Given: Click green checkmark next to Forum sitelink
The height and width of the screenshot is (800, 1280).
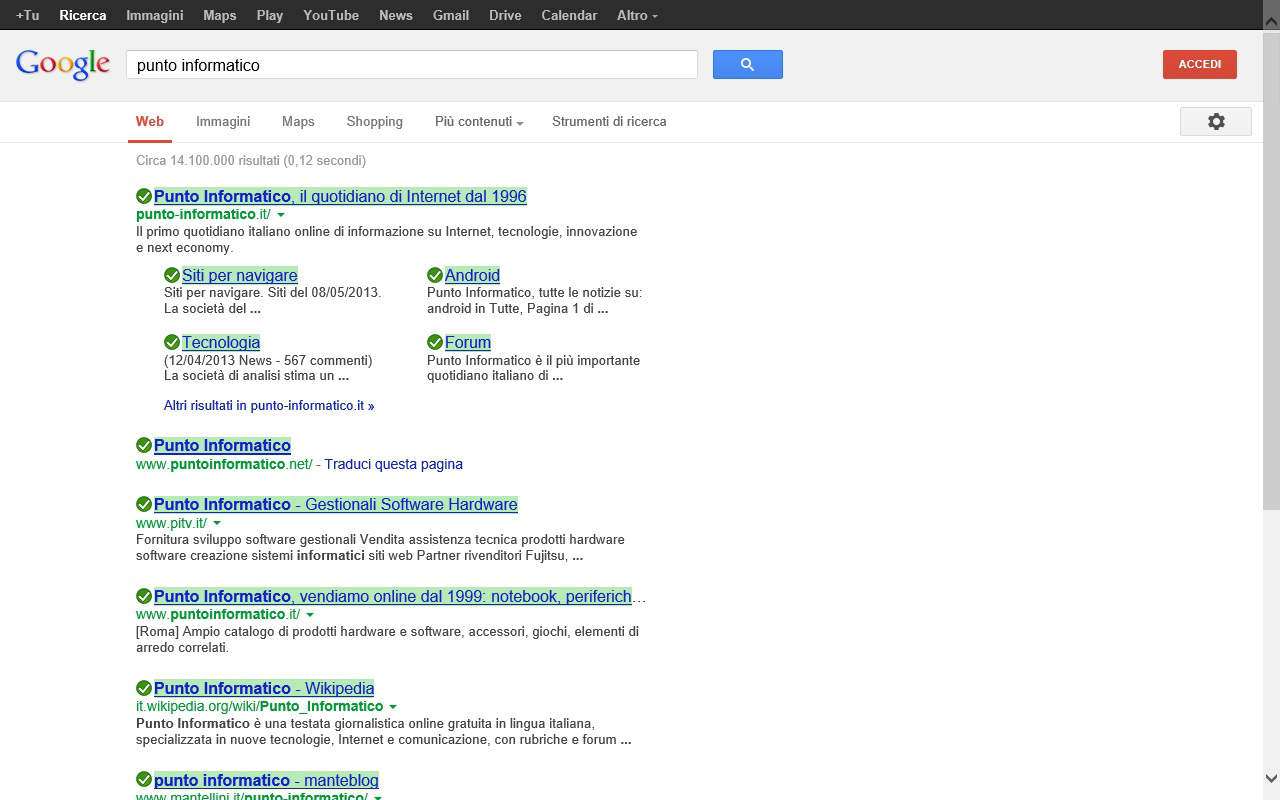Looking at the screenshot, I should [435, 342].
